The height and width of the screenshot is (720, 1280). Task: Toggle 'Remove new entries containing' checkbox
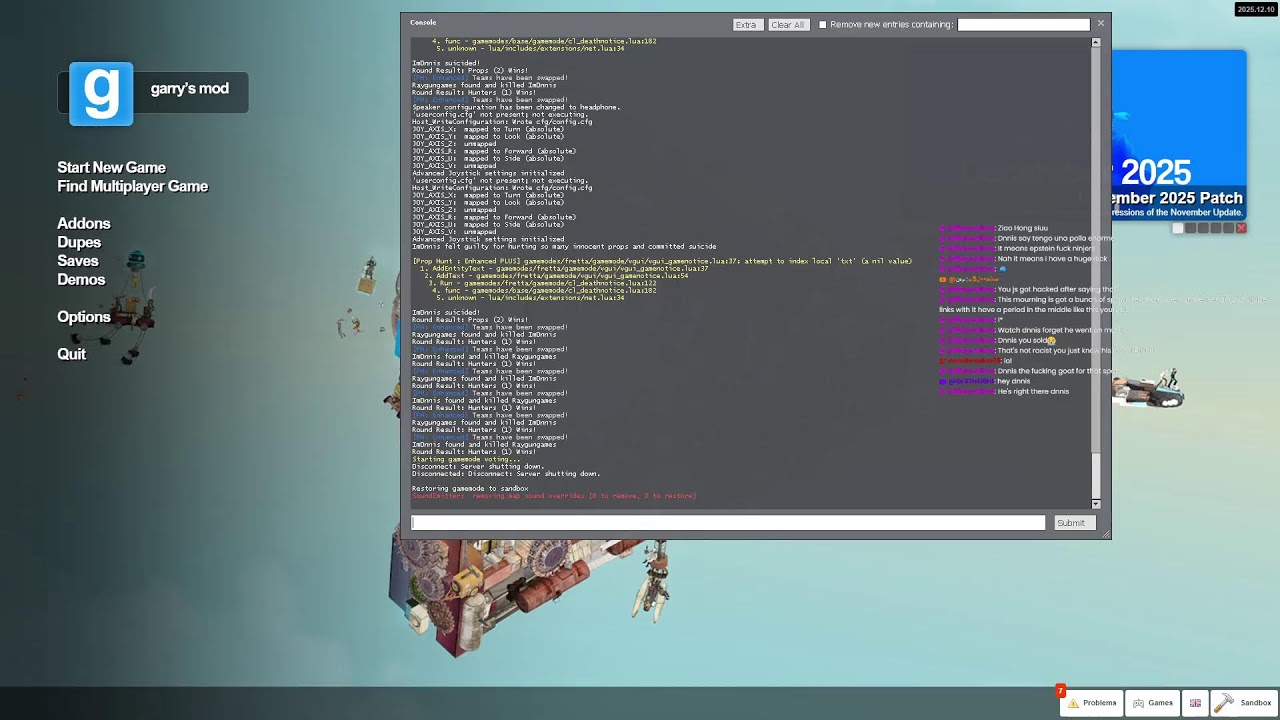coord(823,25)
